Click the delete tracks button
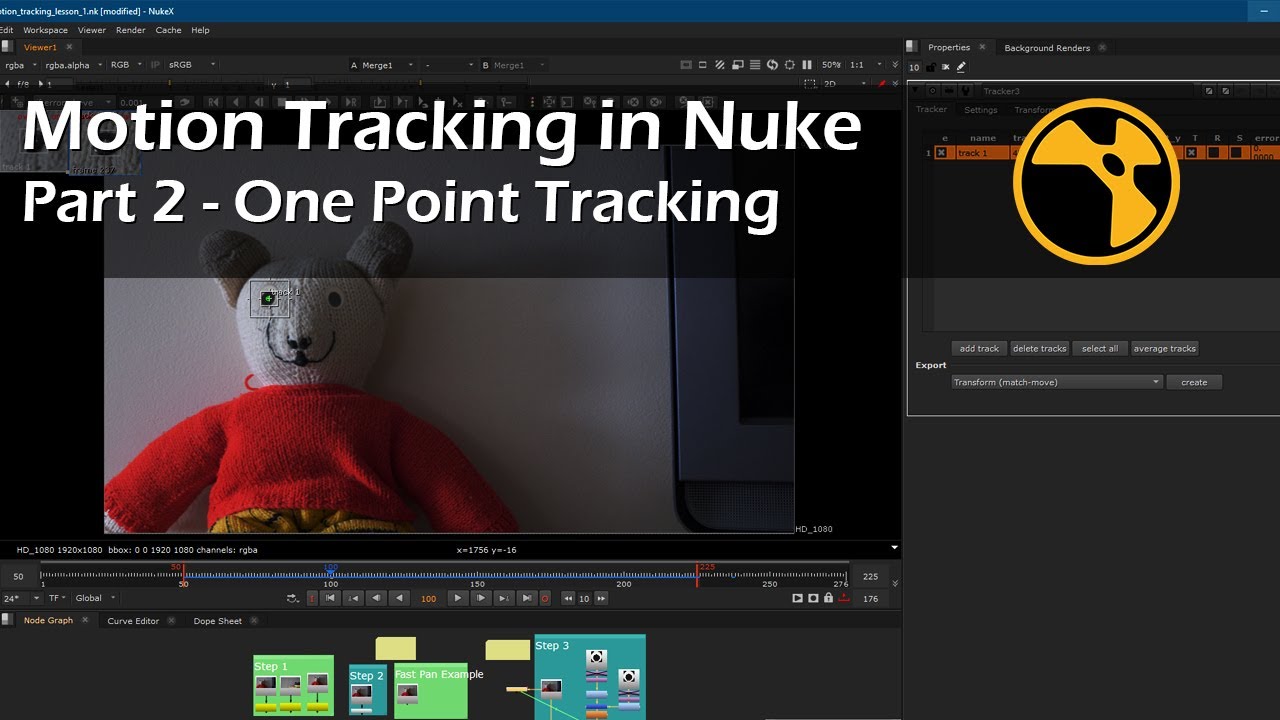This screenshot has height=720, width=1280. pyautogui.click(x=1039, y=349)
